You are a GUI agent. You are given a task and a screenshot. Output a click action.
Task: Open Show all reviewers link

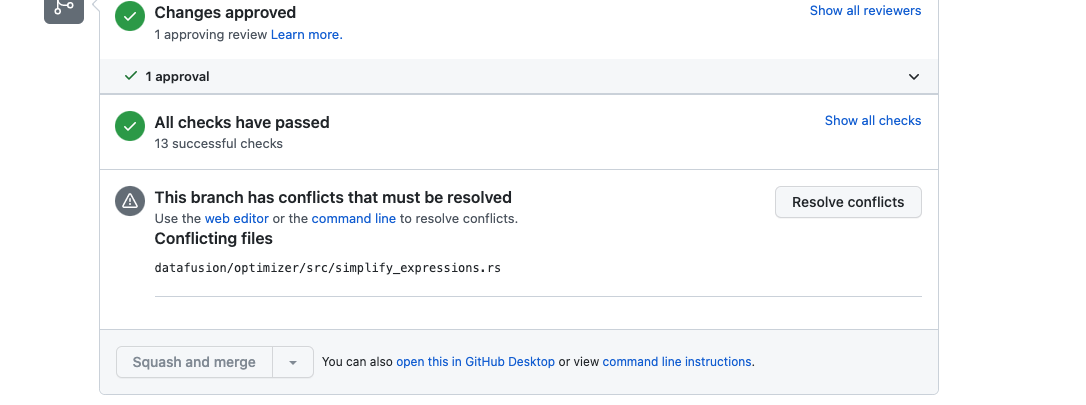click(x=865, y=11)
